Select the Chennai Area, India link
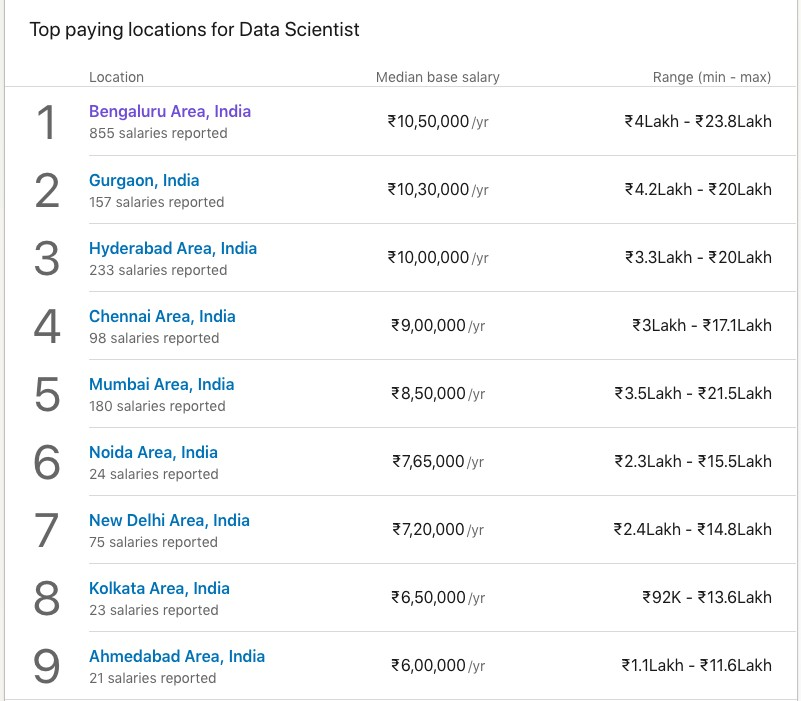This screenshot has height=701, width=801. tap(162, 316)
